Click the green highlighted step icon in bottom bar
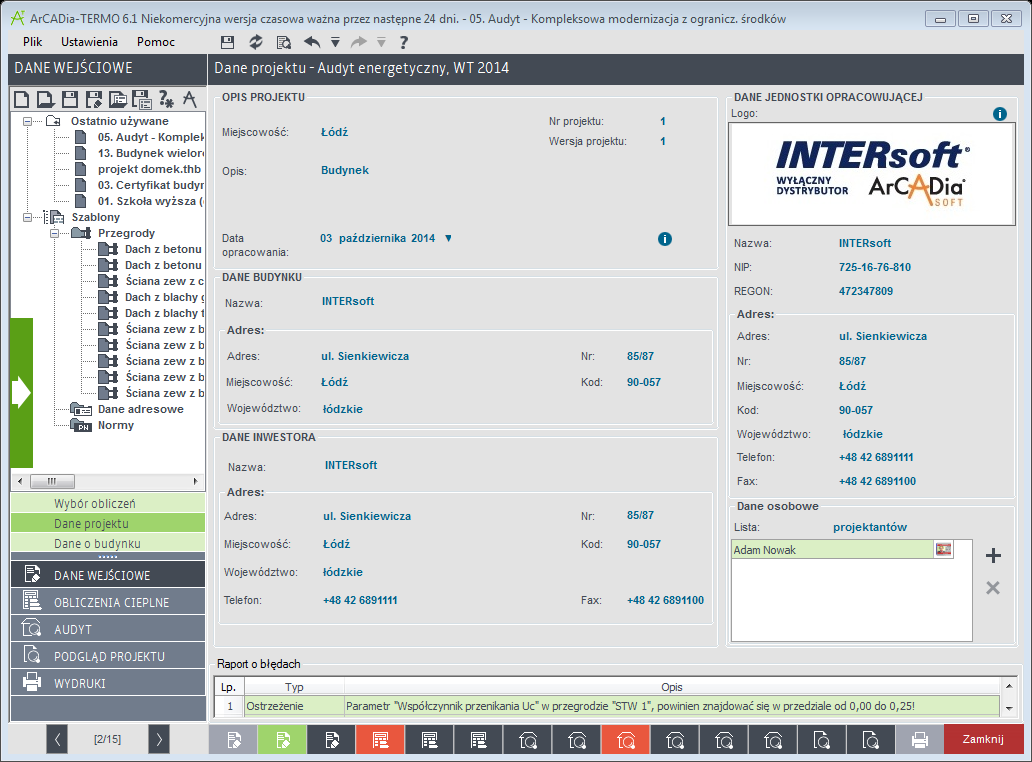This screenshot has height=762, width=1032. 282,740
